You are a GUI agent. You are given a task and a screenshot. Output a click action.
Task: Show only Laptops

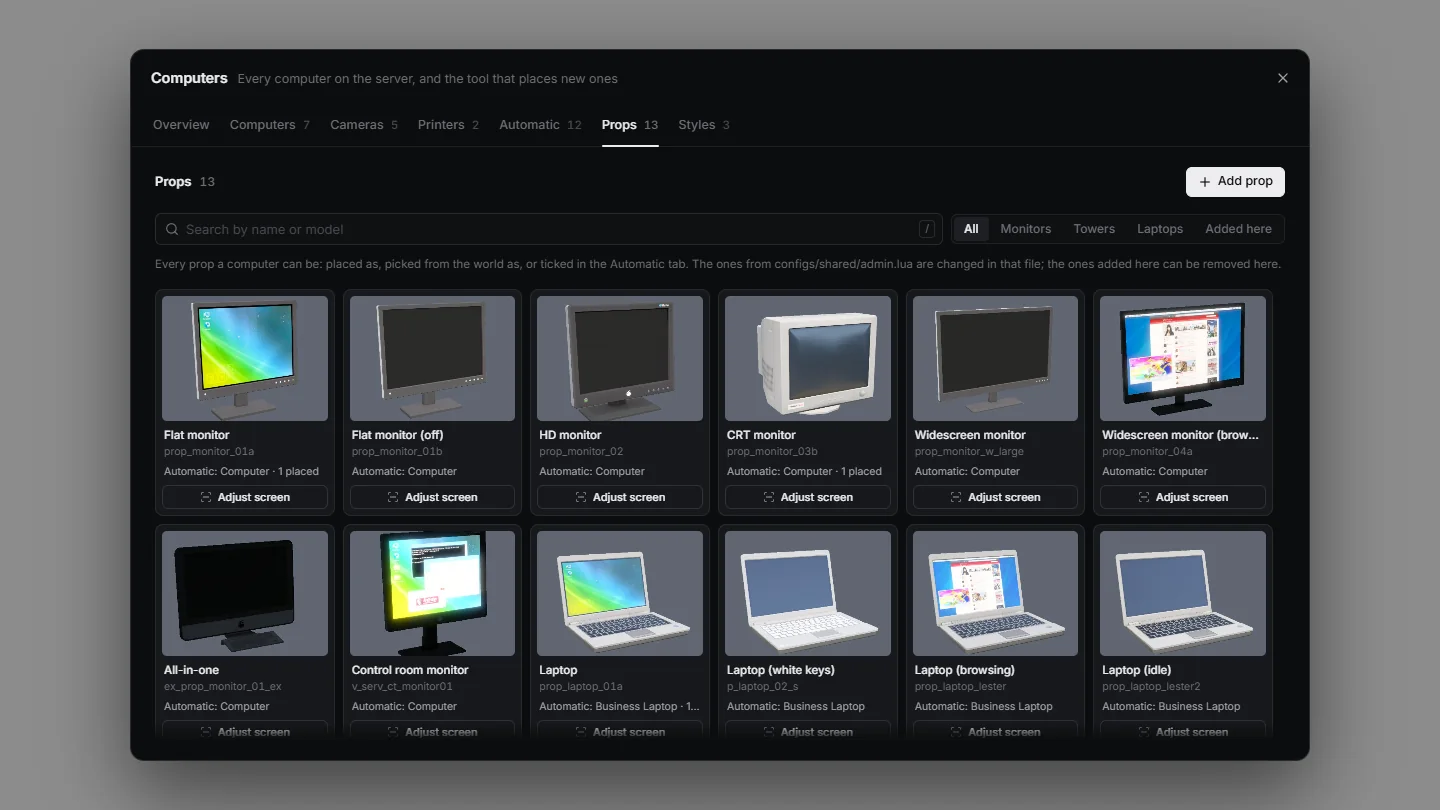(x=1160, y=229)
